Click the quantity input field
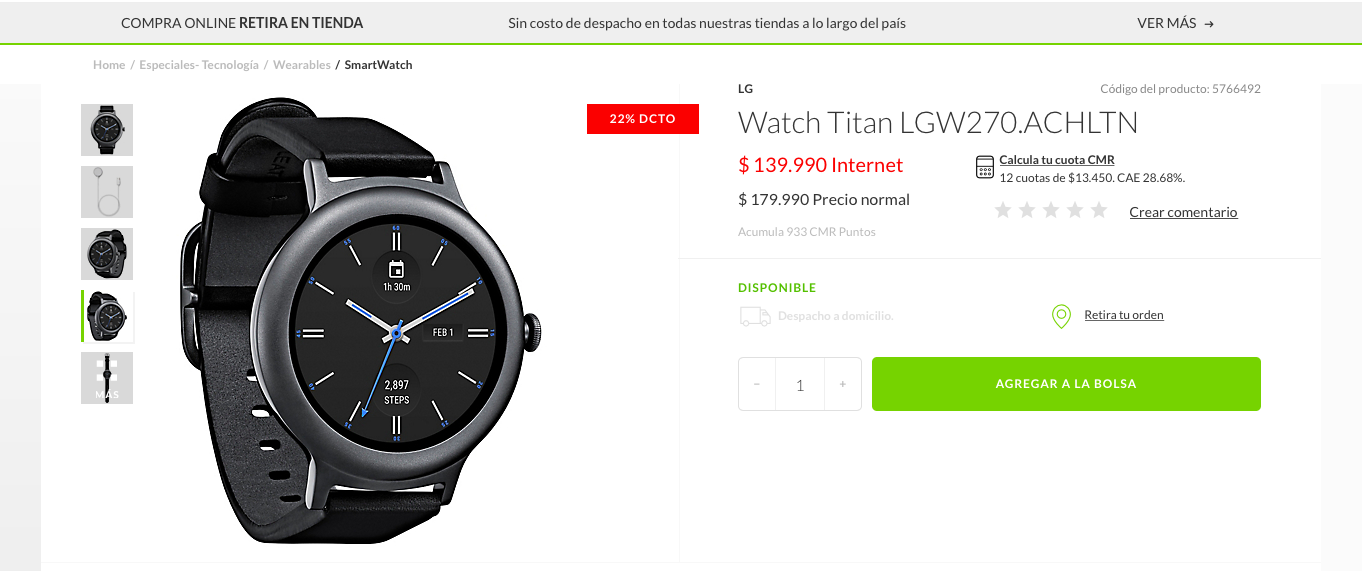Screen dimensions: 1362x571 point(800,384)
